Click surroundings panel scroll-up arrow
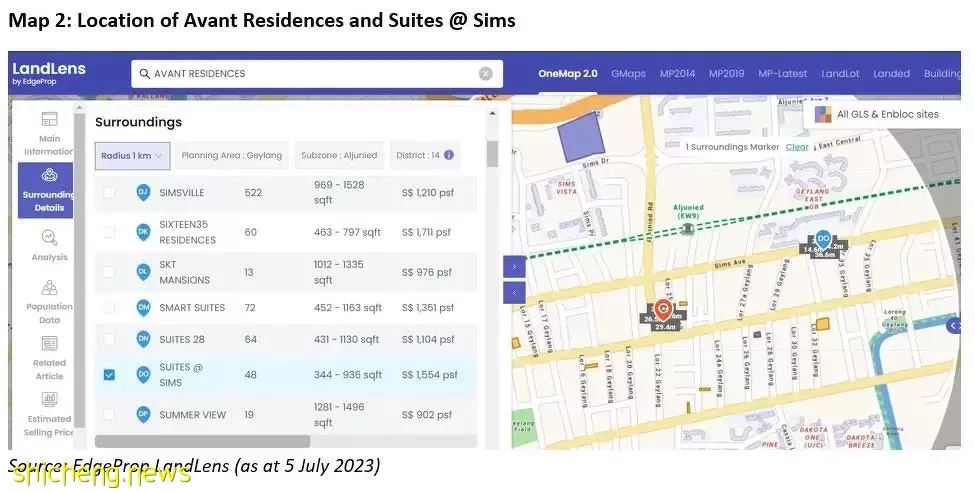975x493 pixels. coord(492,114)
